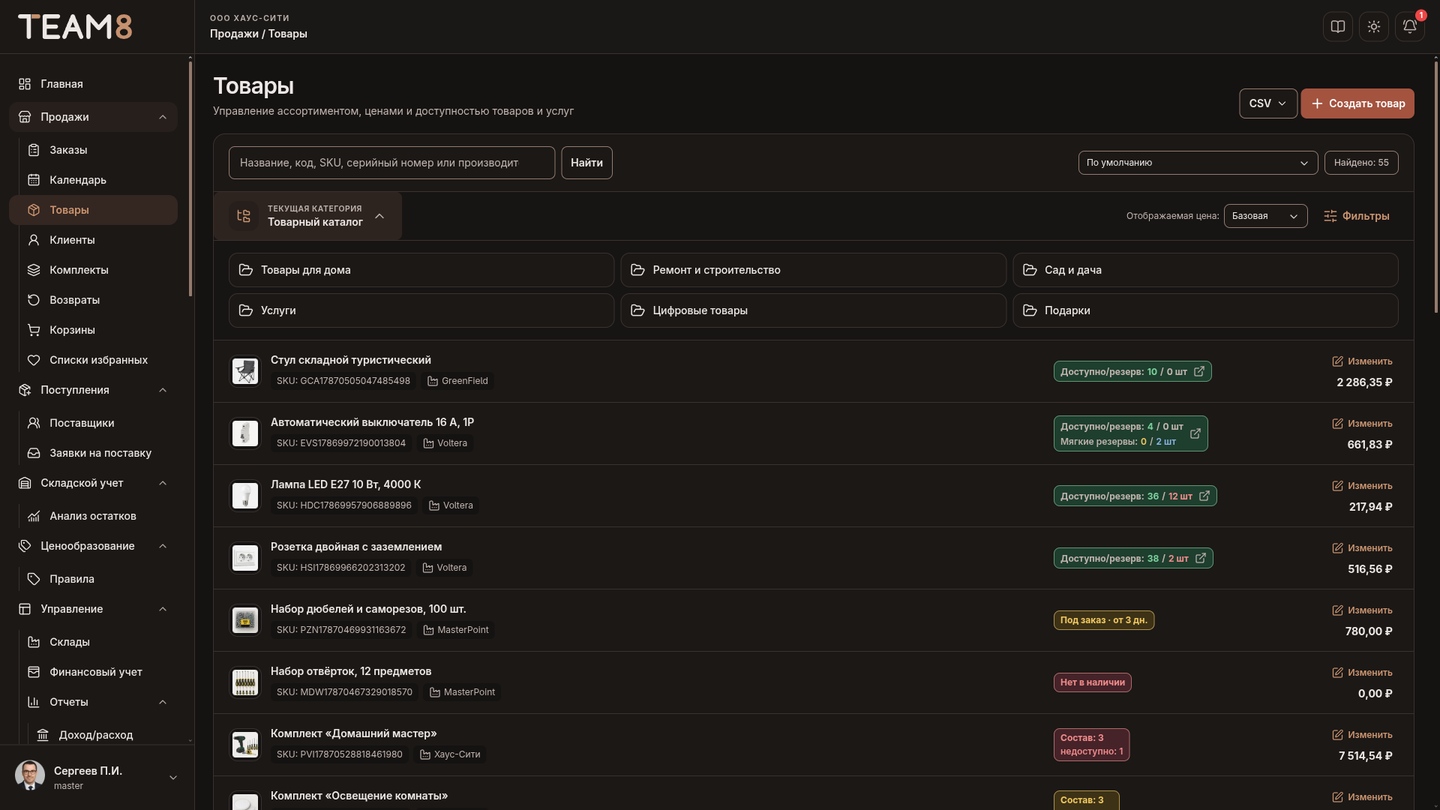The image size is (1440, 810).
Task: Open the Сад и дача category
Action: [x=1205, y=270]
